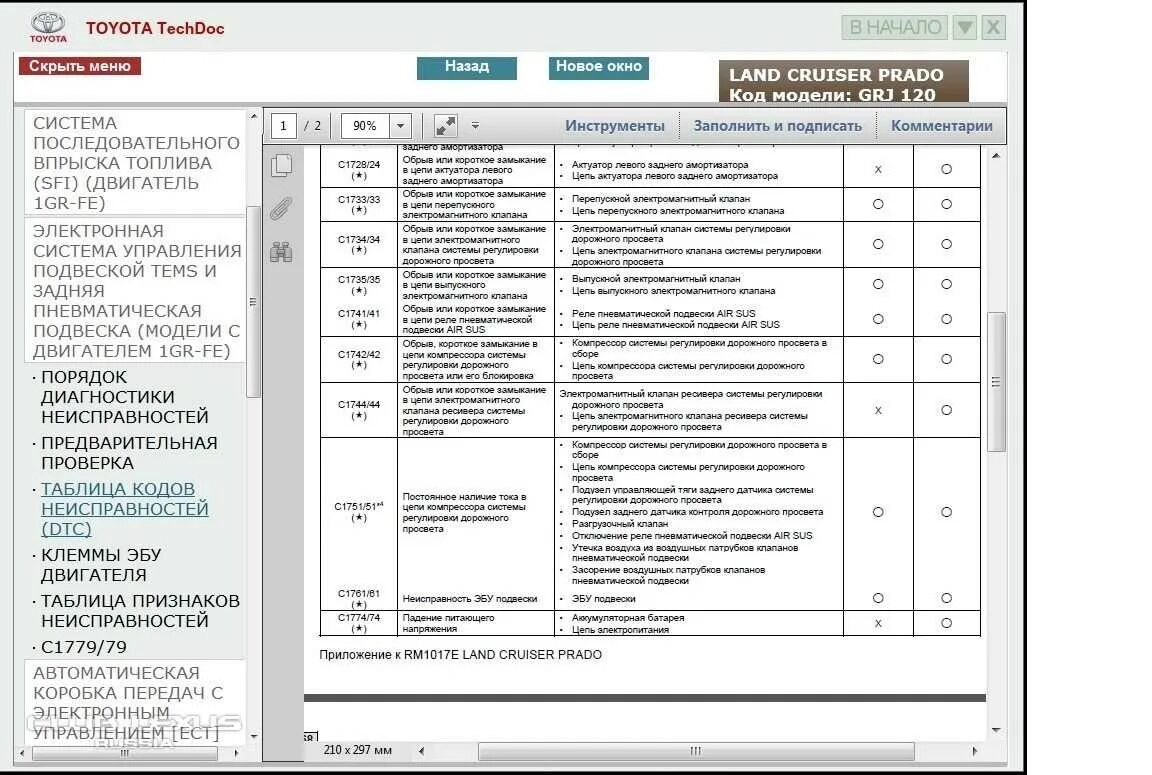Click DTC code C1728/24 cell
This screenshot has height=775, width=1152.
coord(359,170)
